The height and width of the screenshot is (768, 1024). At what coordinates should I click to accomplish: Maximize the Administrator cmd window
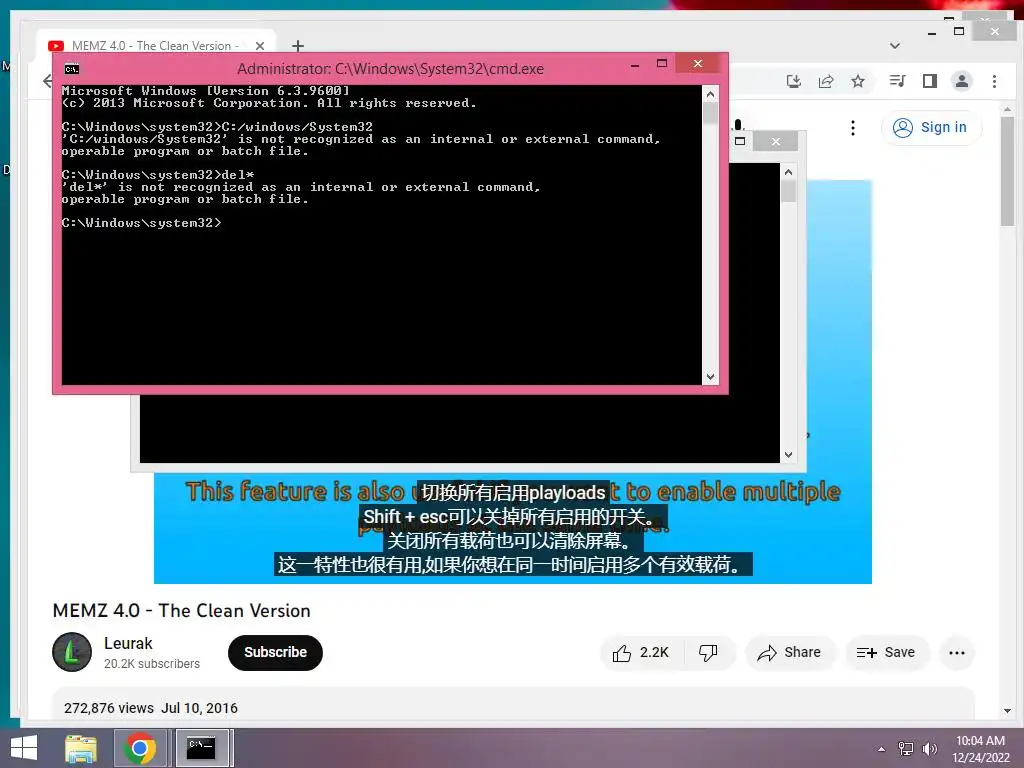(x=662, y=63)
